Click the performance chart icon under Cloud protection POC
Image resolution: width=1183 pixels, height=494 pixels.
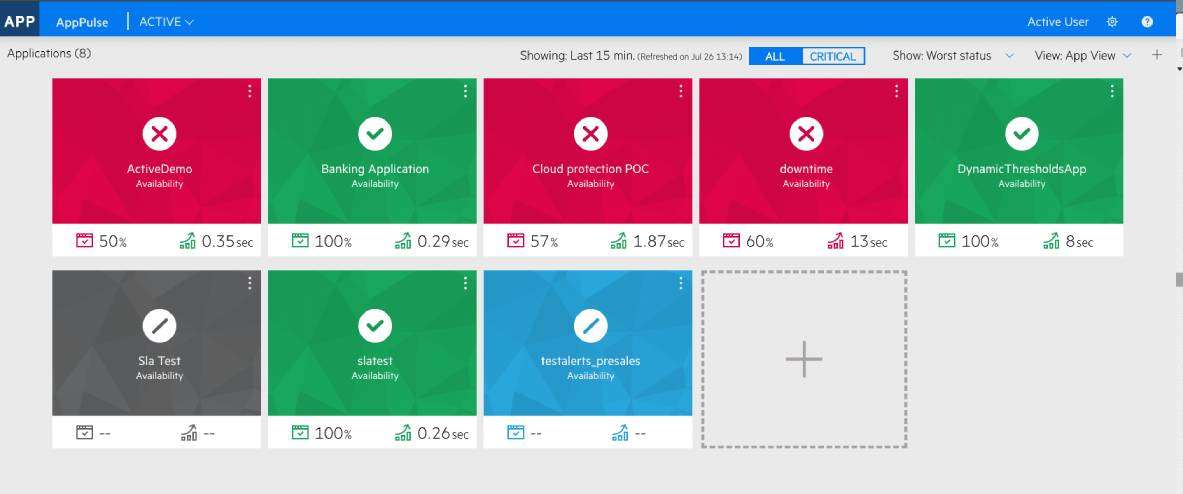tap(619, 241)
